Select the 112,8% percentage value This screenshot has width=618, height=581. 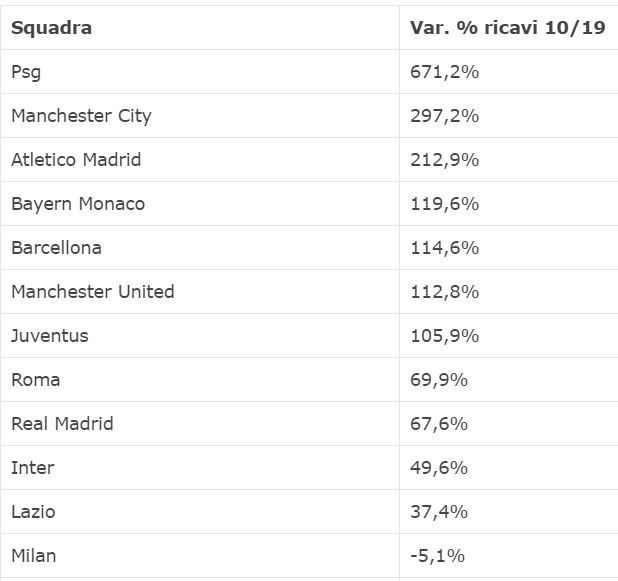point(444,292)
